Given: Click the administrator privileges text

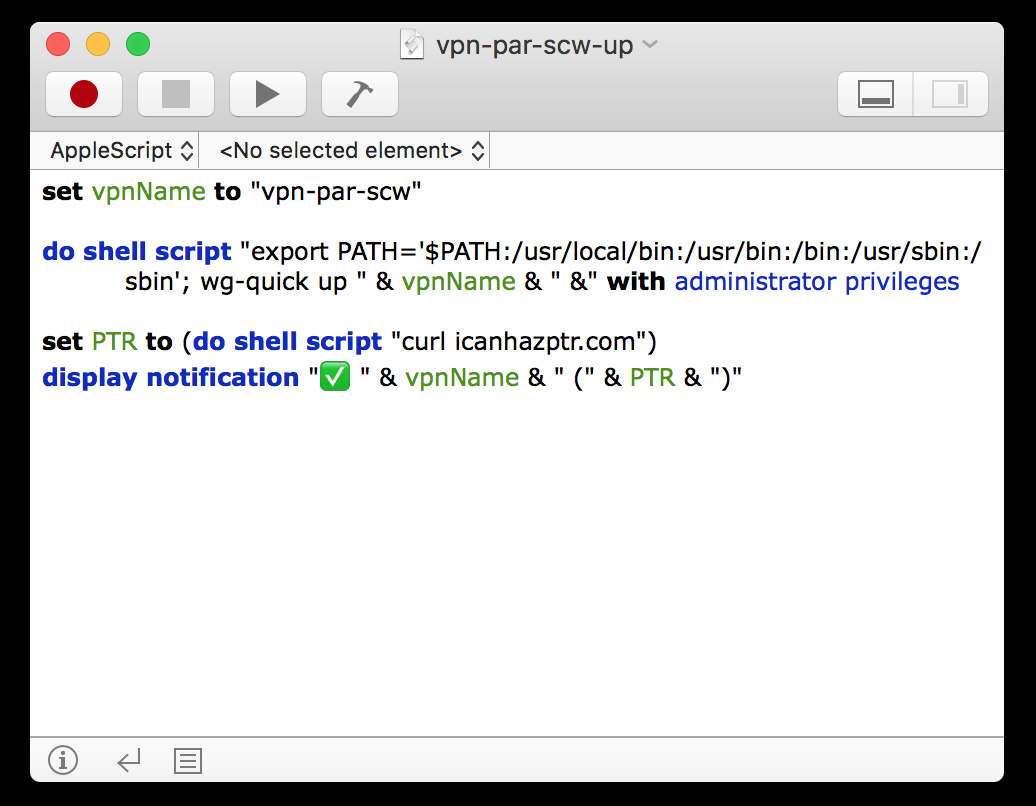Looking at the screenshot, I should (816, 282).
